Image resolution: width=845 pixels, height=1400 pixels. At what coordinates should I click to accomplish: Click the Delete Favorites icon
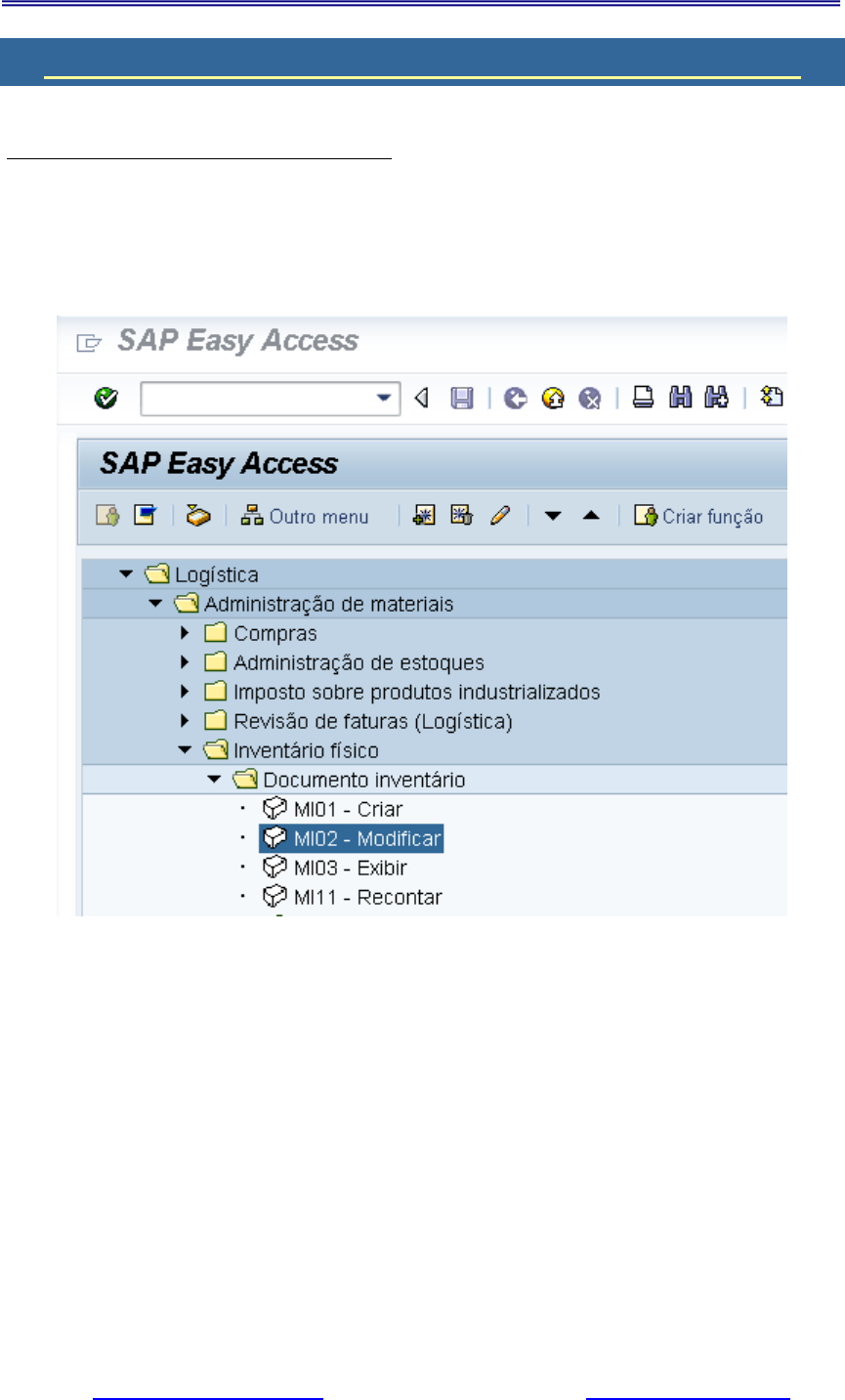(461, 516)
